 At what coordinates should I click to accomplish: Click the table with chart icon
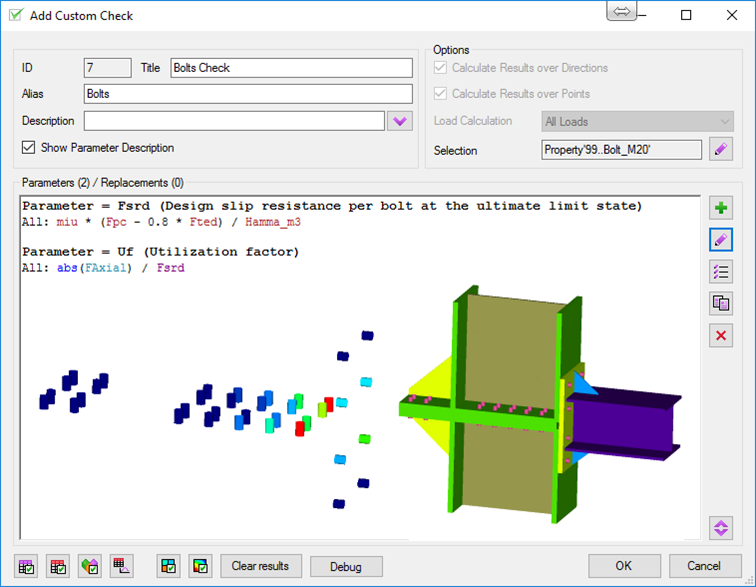[x=122, y=566]
